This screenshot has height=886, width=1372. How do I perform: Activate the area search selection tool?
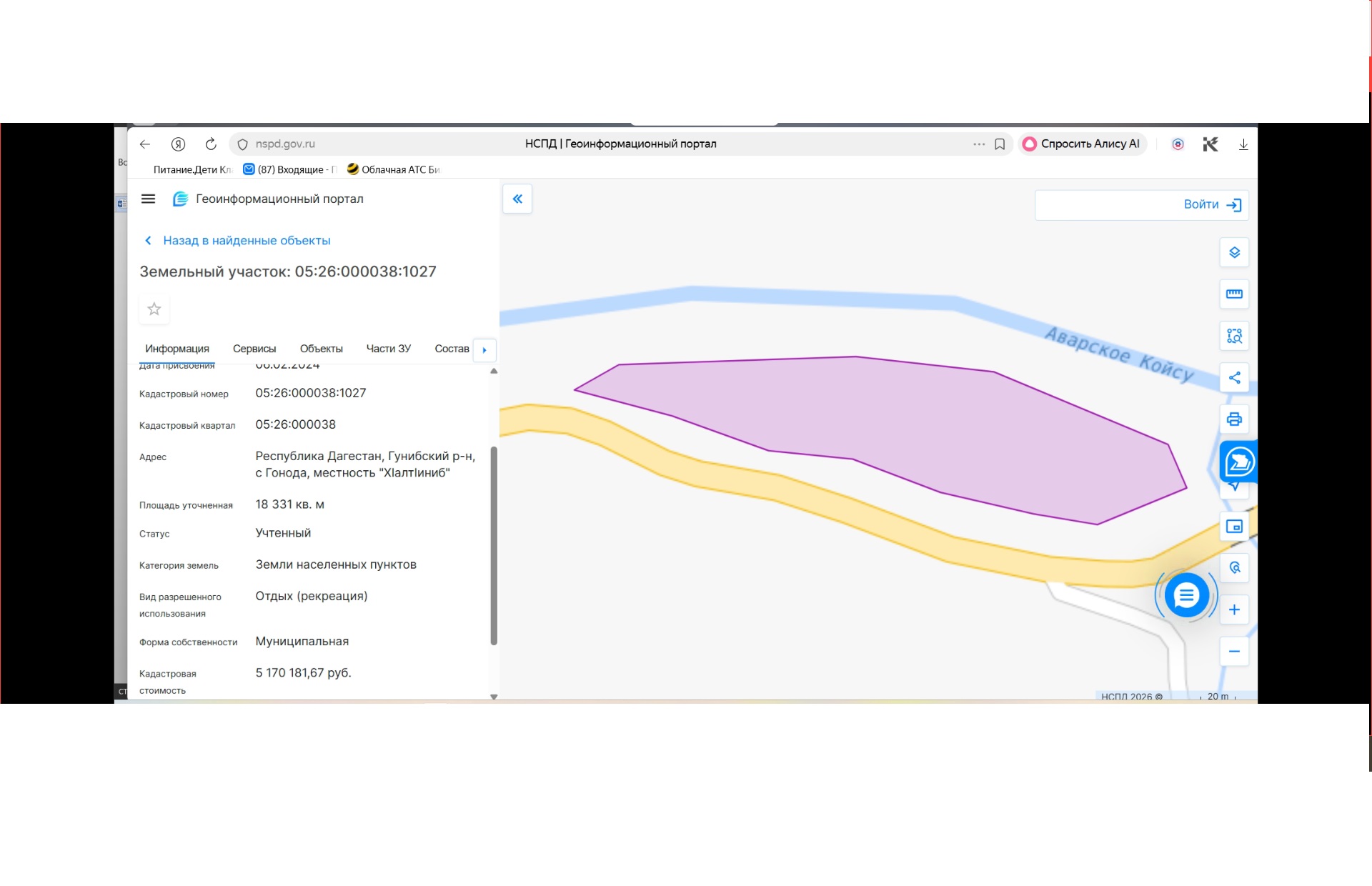click(1234, 336)
